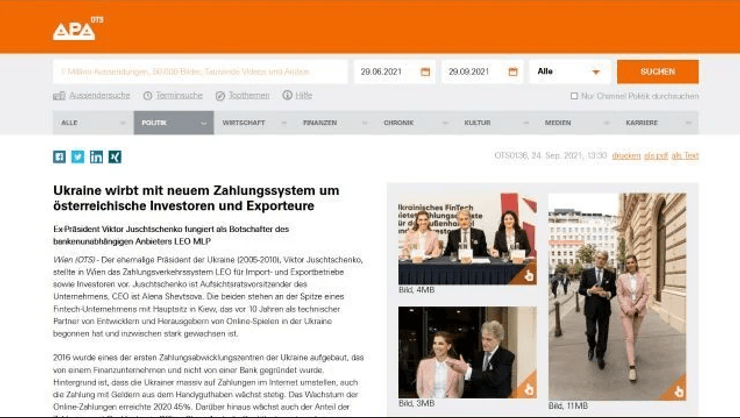Viewport: 740px width, 418px height.
Task: Share article on Twitter
Action: click(x=77, y=156)
